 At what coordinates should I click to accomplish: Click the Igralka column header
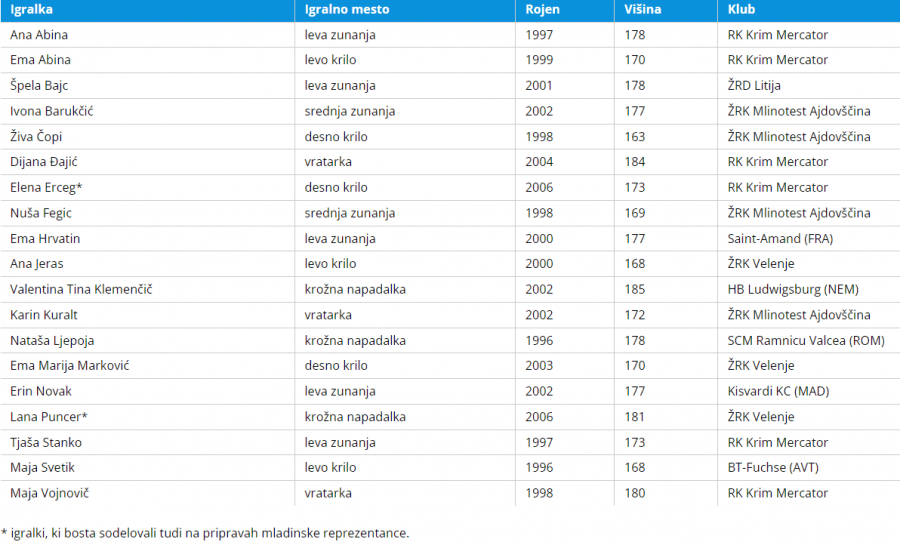pyautogui.click(x=31, y=9)
